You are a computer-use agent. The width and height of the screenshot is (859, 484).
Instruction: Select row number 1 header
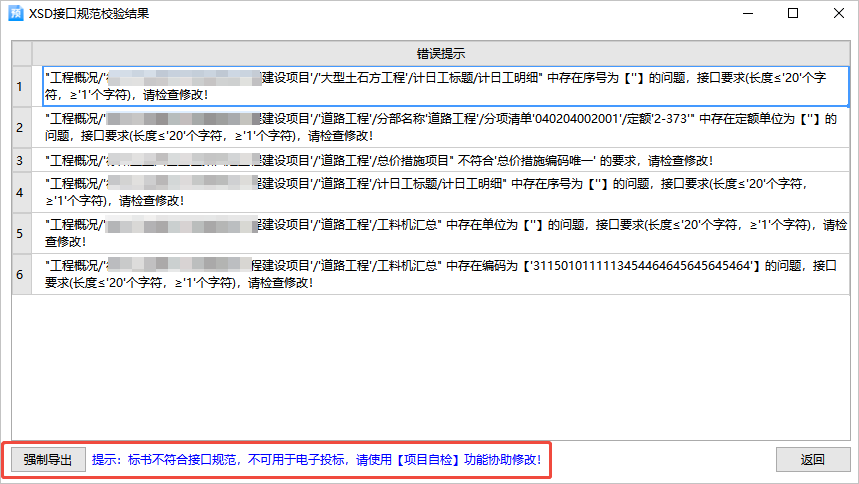21,86
